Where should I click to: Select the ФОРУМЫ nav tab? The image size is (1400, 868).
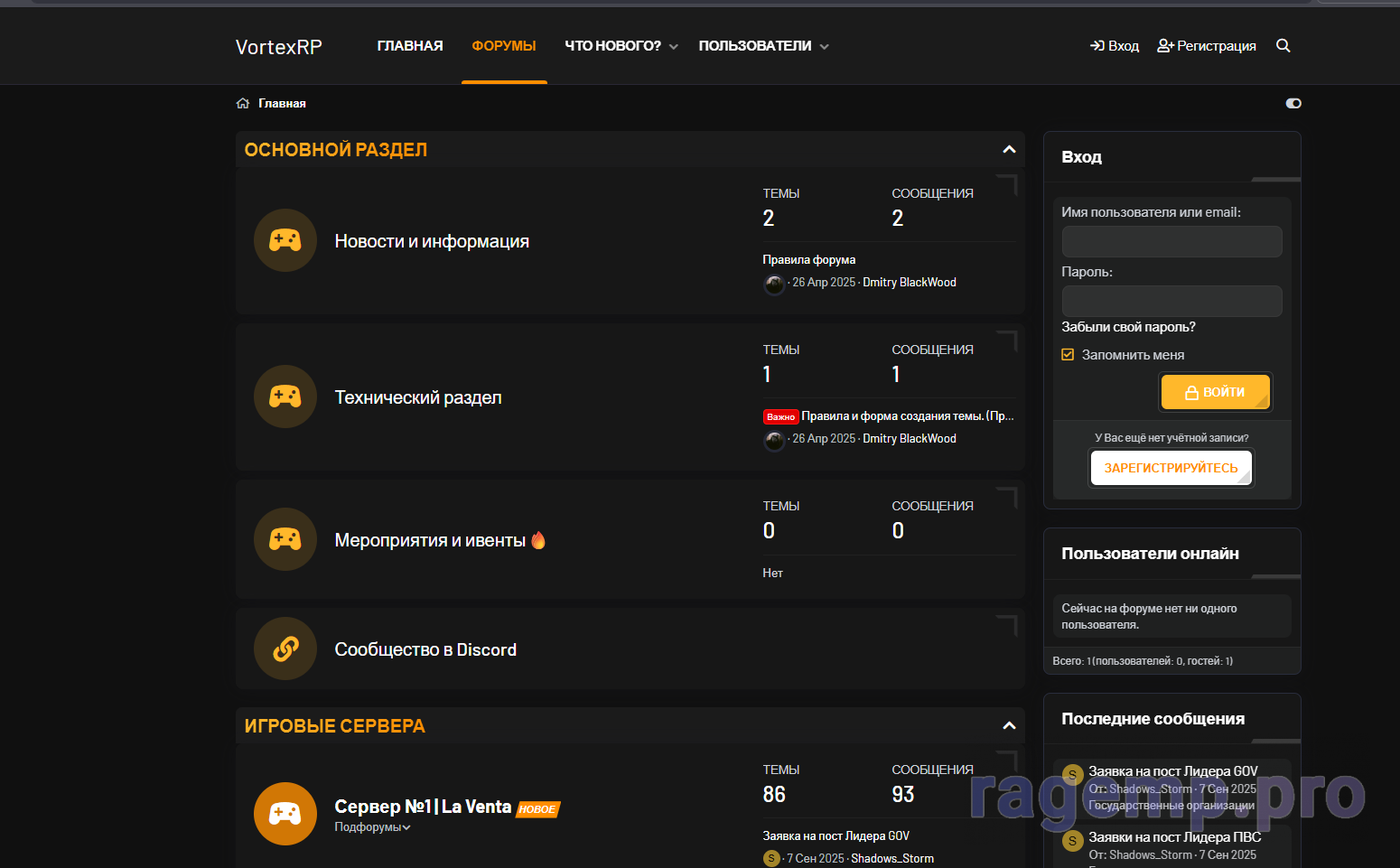[504, 46]
